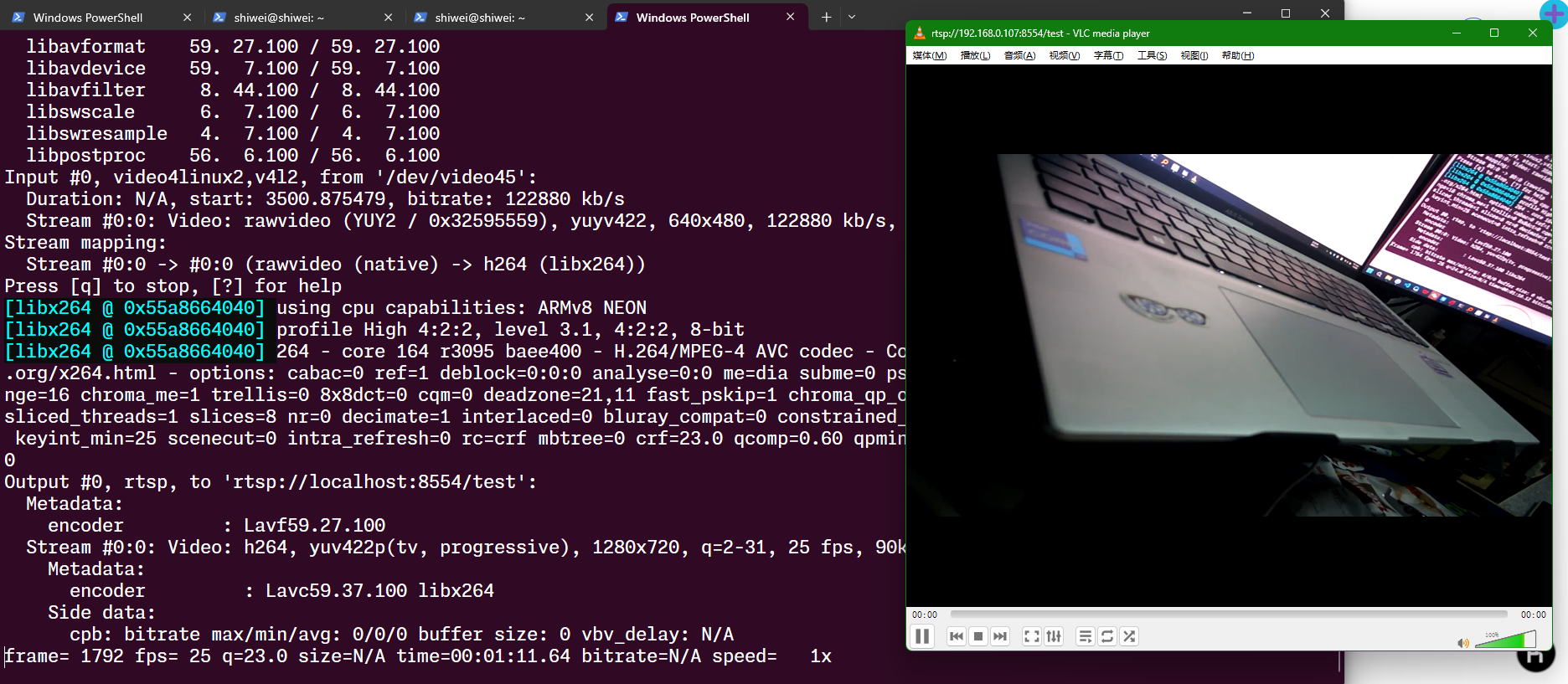Open the 字幕(T) menu in VLC
Viewport: 1568px width, 684px height.
pyautogui.click(x=1108, y=55)
